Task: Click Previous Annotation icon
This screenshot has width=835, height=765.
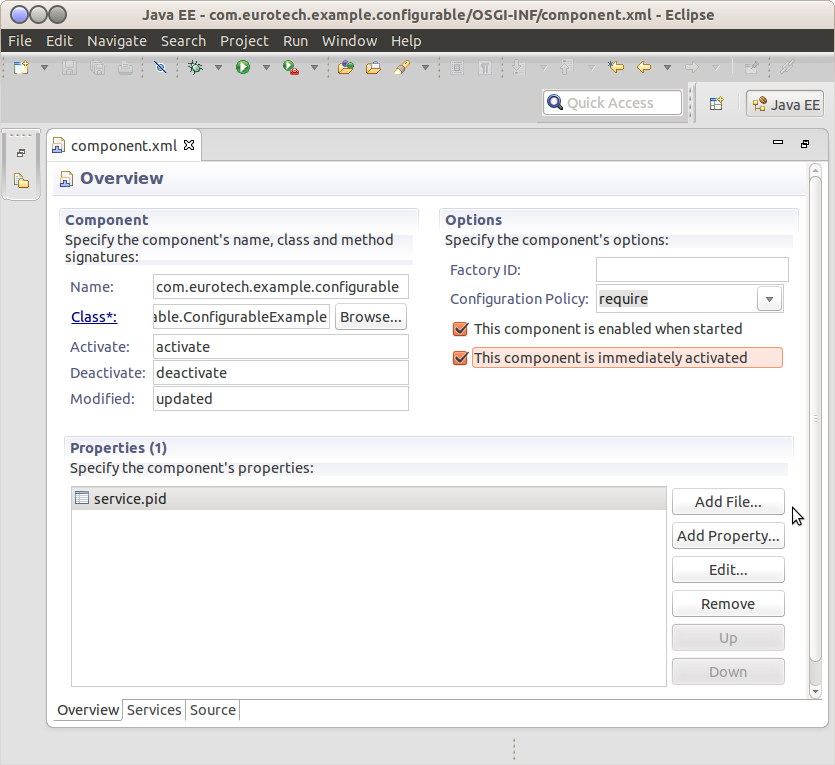Action: [567, 68]
